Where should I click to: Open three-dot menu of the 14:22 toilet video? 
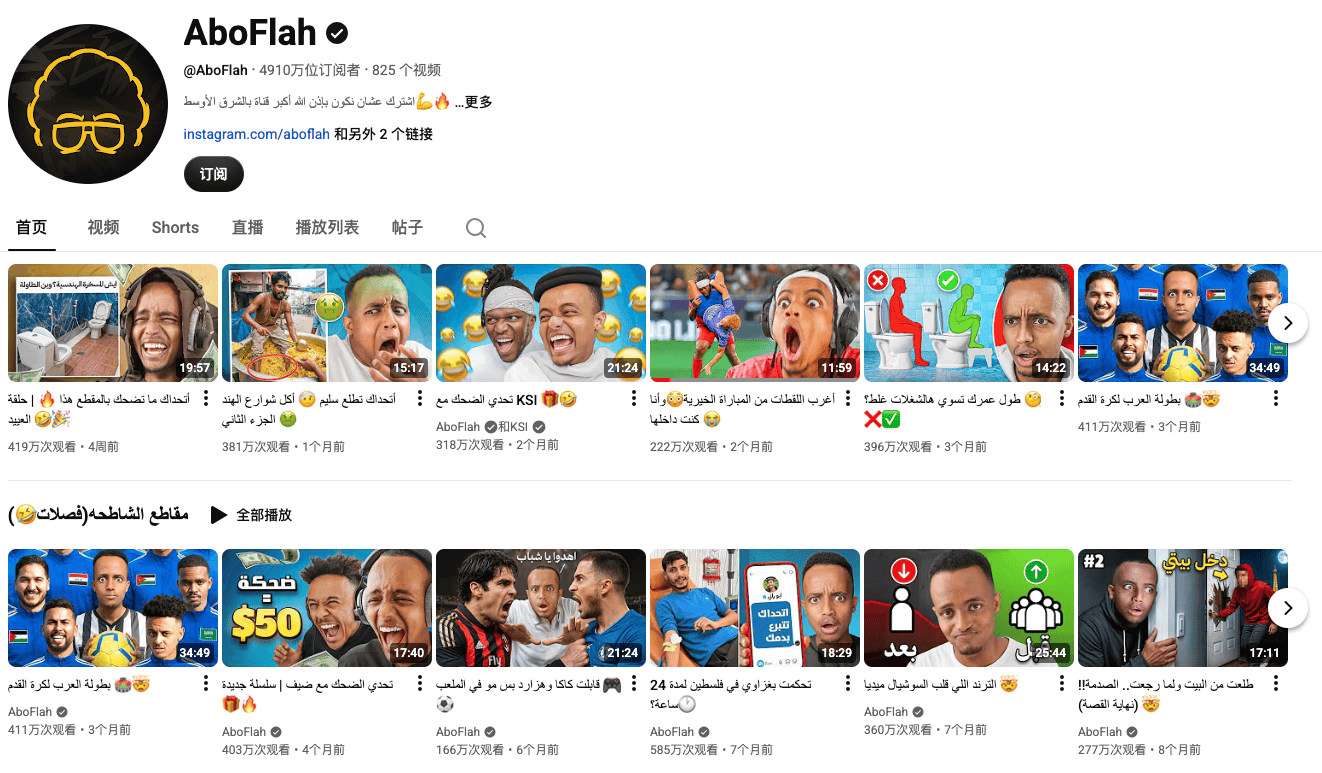tap(1062, 399)
